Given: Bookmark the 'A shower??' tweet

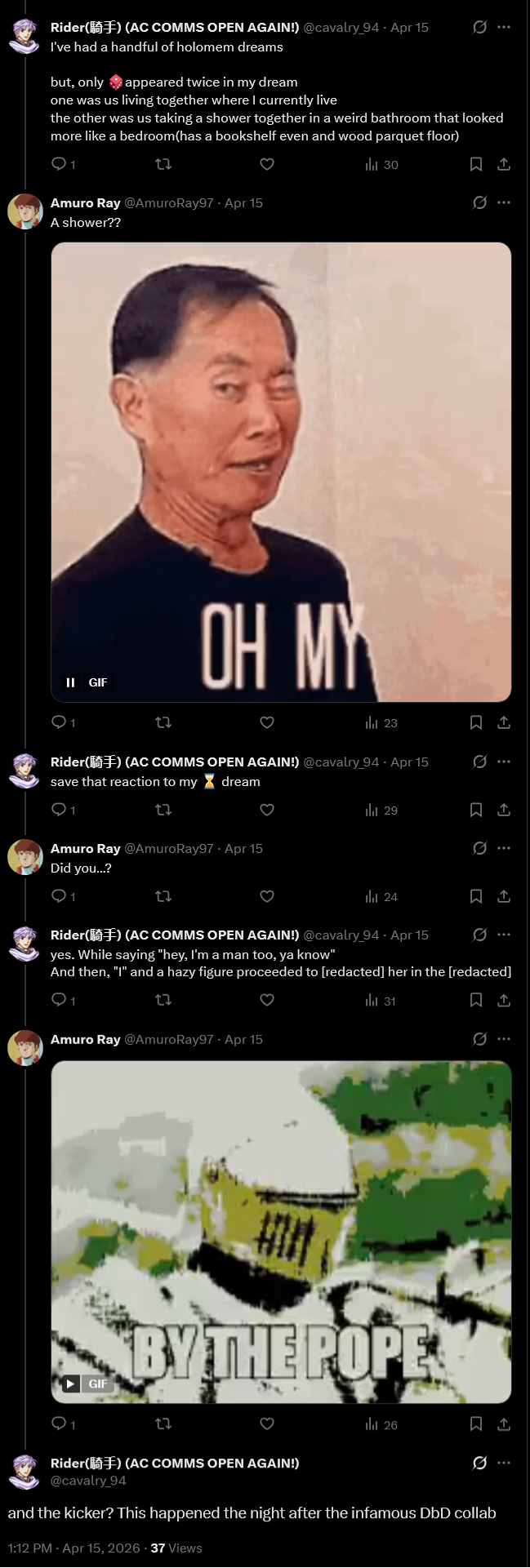Looking at the screenshot, I should point(476,722).
